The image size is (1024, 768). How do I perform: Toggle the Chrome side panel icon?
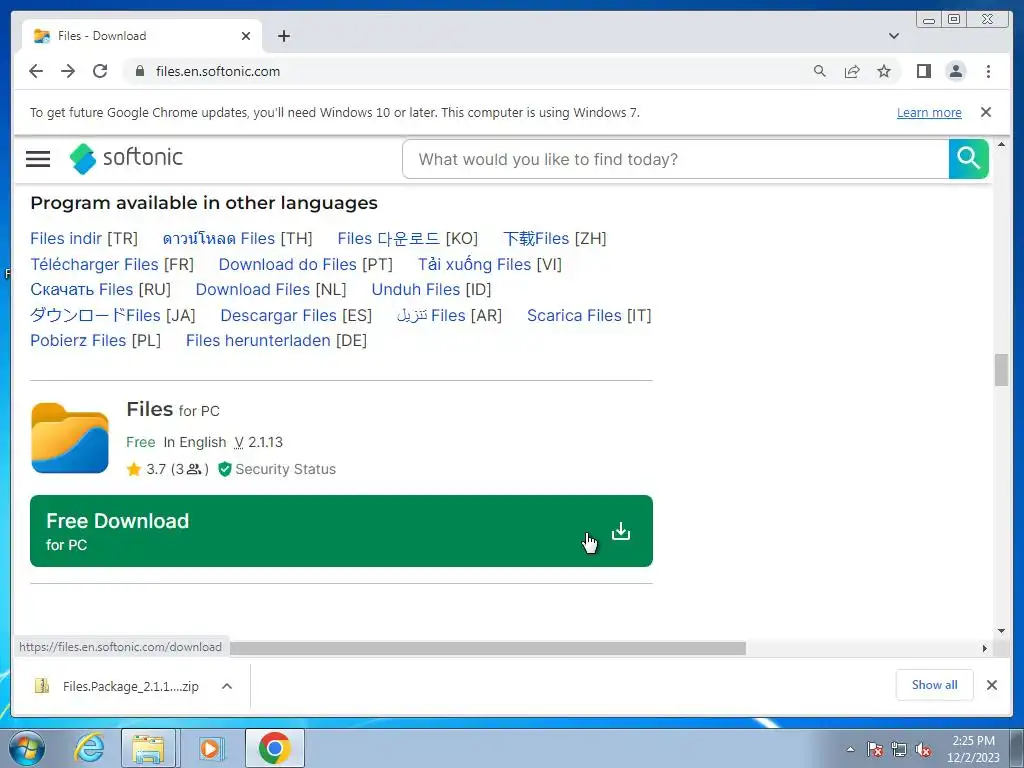[x=923, y=71]
